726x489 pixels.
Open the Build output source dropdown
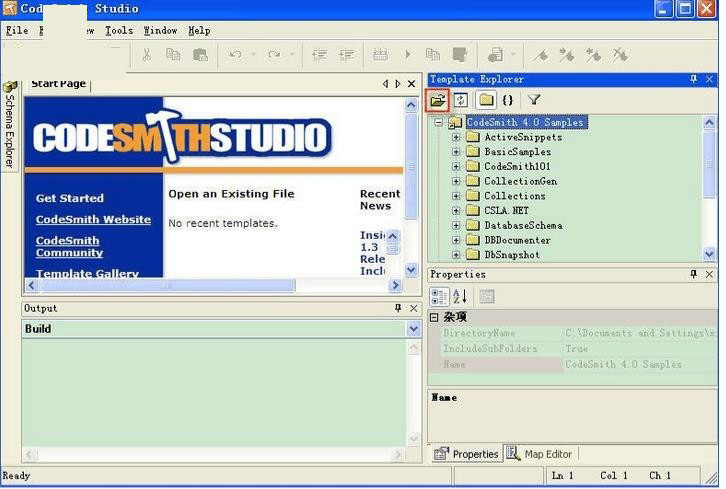[413, 329]
